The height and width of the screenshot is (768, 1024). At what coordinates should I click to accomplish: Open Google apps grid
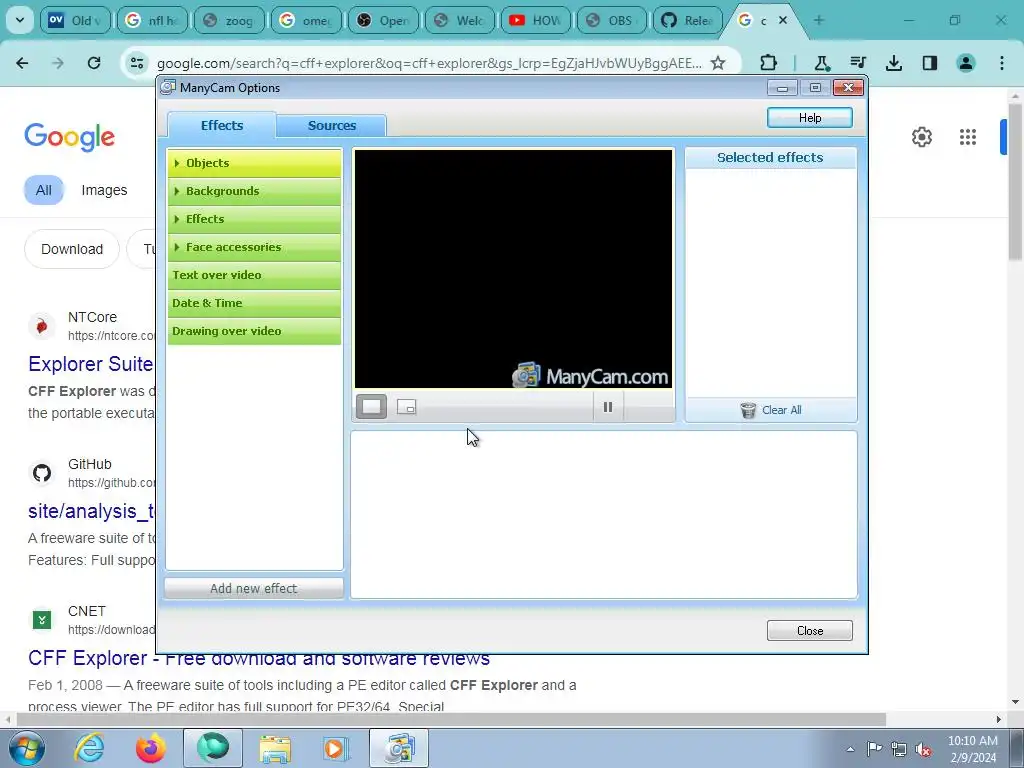coord(968,137)
